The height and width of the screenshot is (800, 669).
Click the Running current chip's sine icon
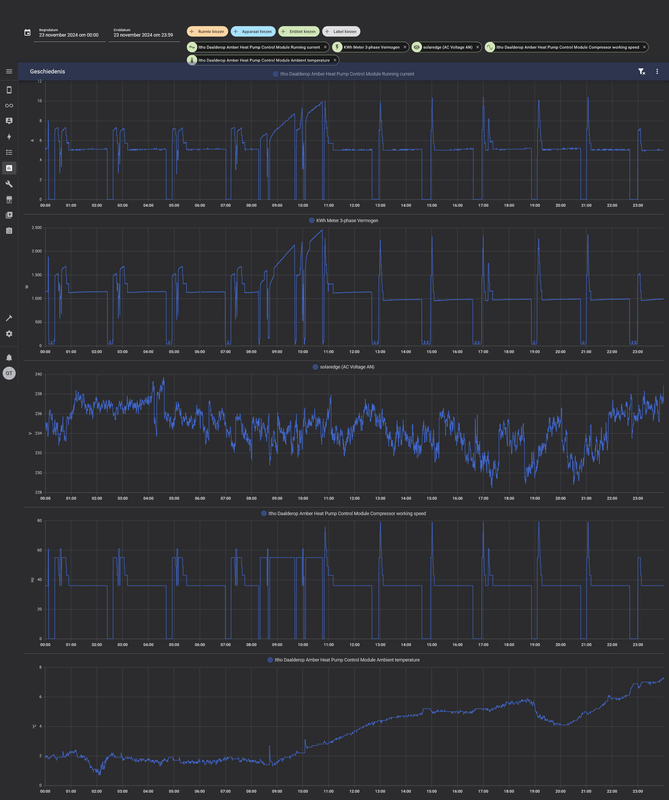click(192, 47)
